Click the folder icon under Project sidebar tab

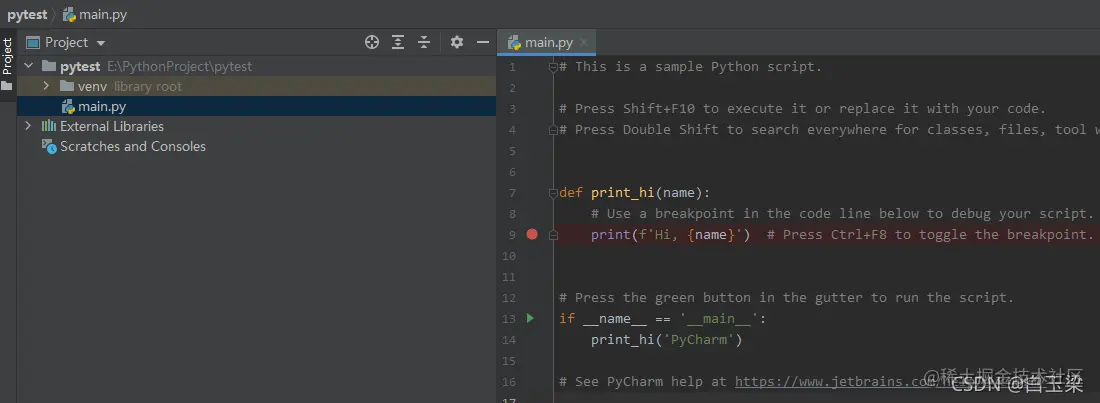[7, 86]
